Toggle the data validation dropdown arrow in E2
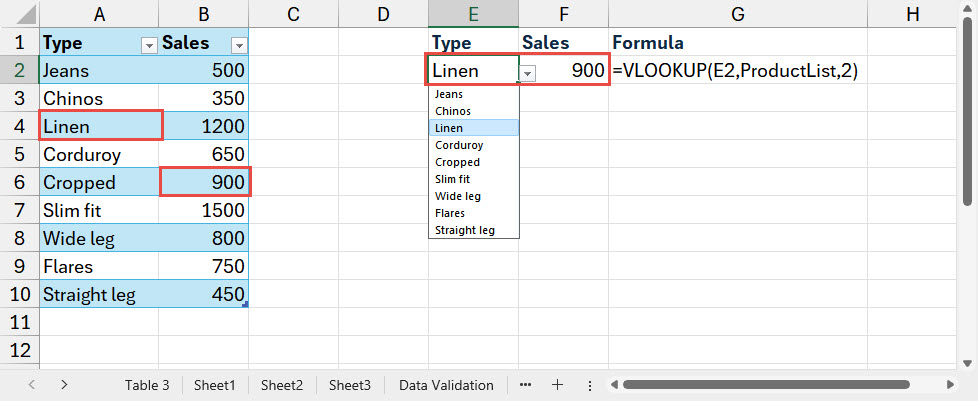The image size is (978, 401). coord(528,73)
